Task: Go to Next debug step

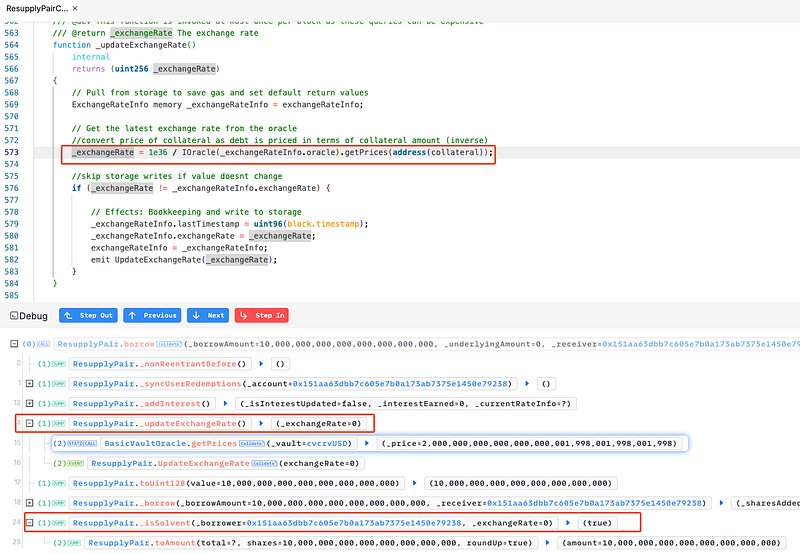Action: 208,315
